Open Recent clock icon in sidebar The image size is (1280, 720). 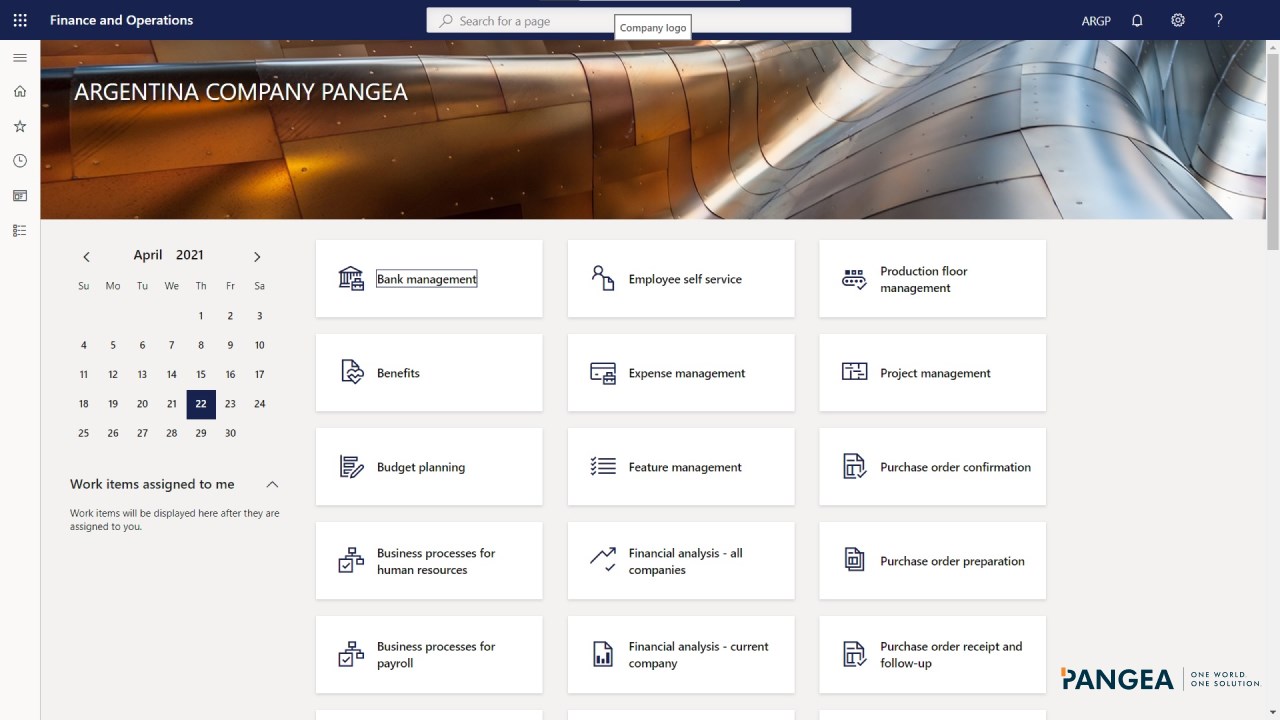tap(20, 161)
